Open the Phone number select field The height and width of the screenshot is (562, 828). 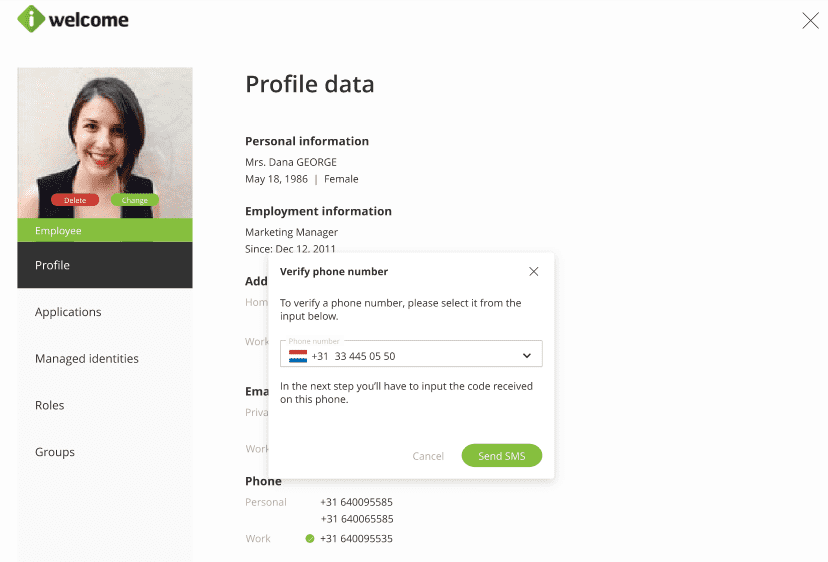[x=411, y=355]
